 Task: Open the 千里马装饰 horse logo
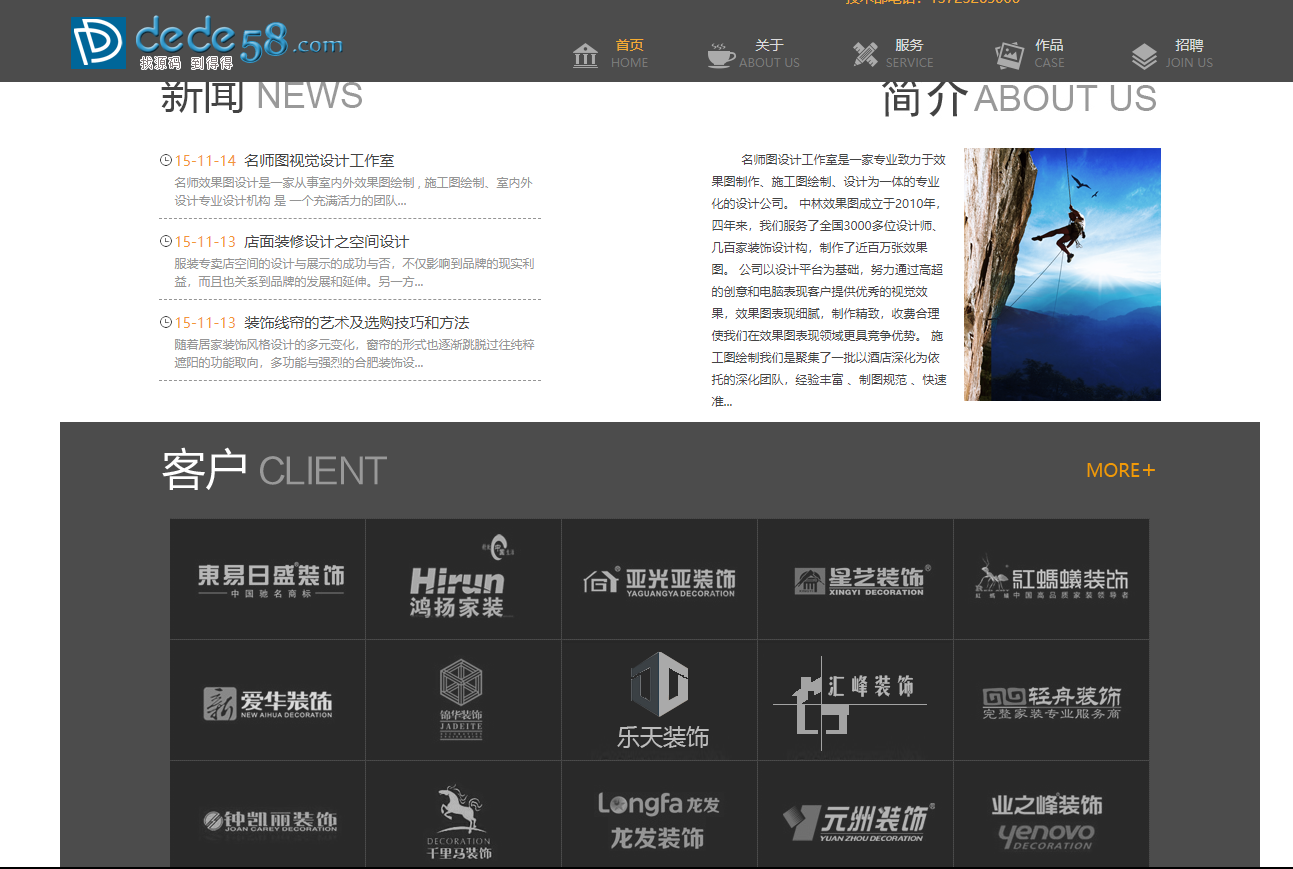(x=461, y=822)
